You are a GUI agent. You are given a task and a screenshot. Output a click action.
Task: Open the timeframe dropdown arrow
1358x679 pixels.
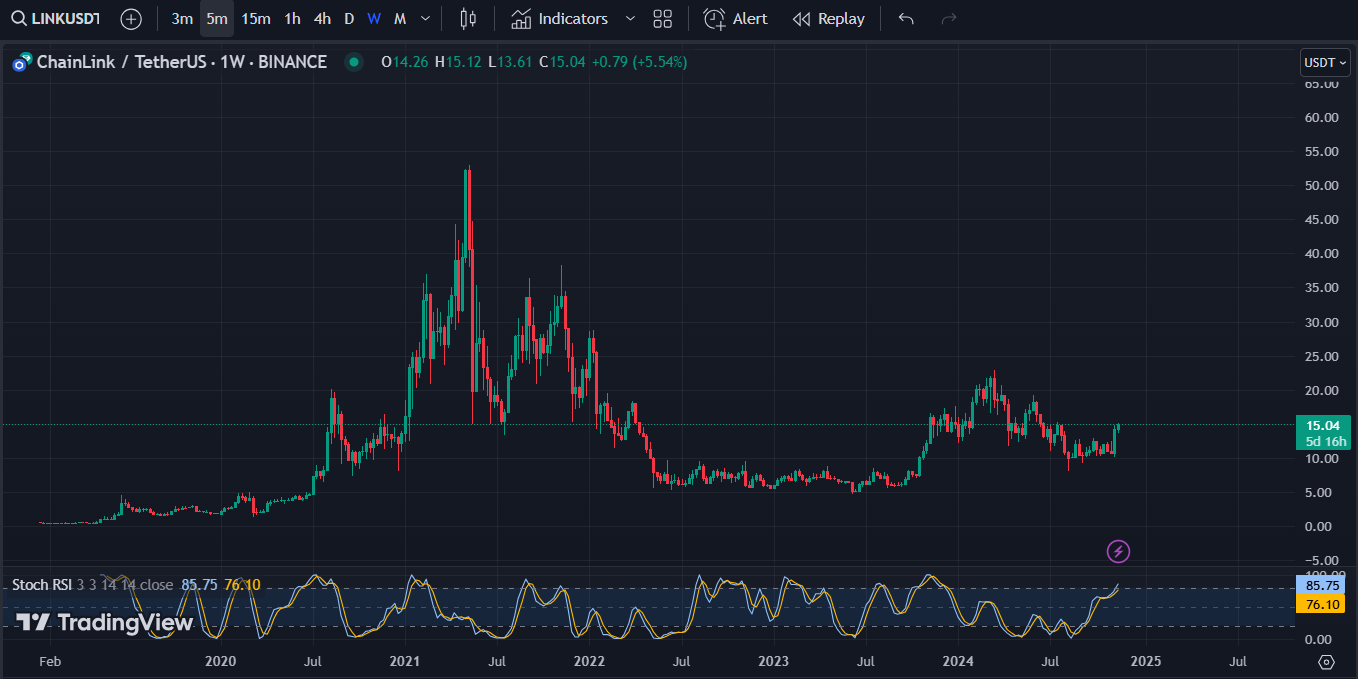tap(424, 18)
